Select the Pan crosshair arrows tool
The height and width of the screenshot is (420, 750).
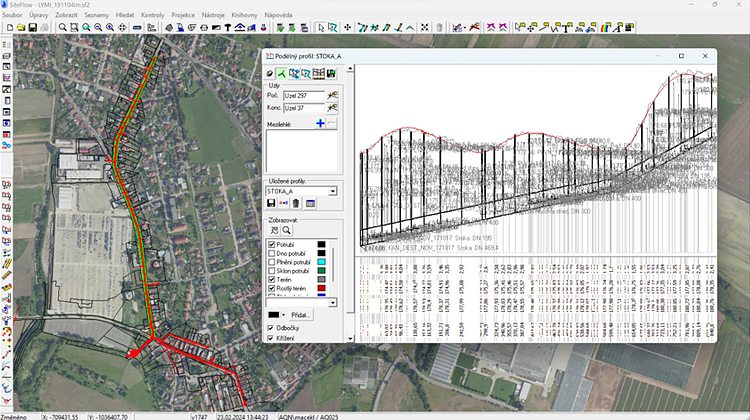pos(122,28)
